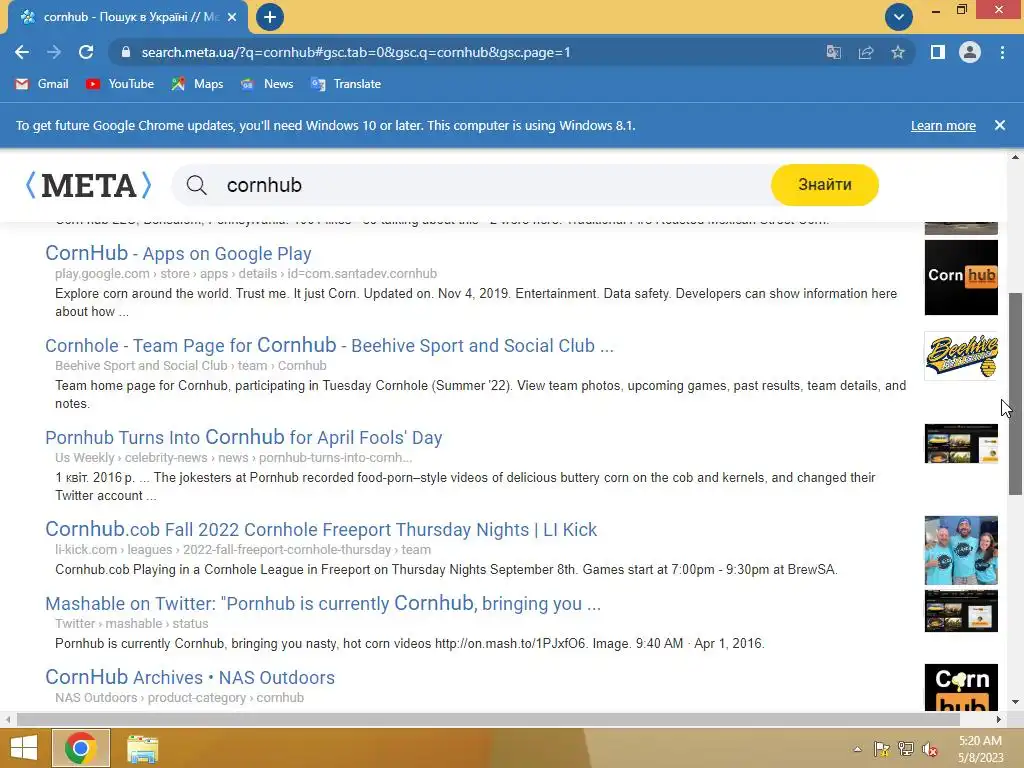
Task: Click the muted volume tray icon
Action: point(930,749)
